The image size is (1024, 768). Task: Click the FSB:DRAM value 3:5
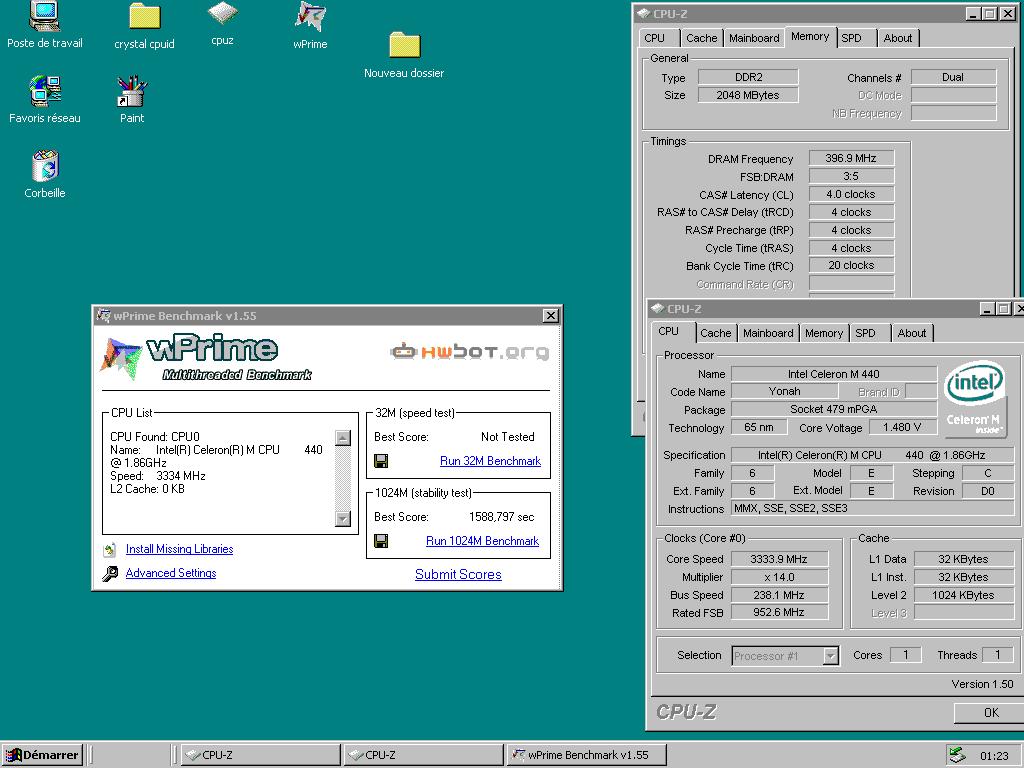851,176
